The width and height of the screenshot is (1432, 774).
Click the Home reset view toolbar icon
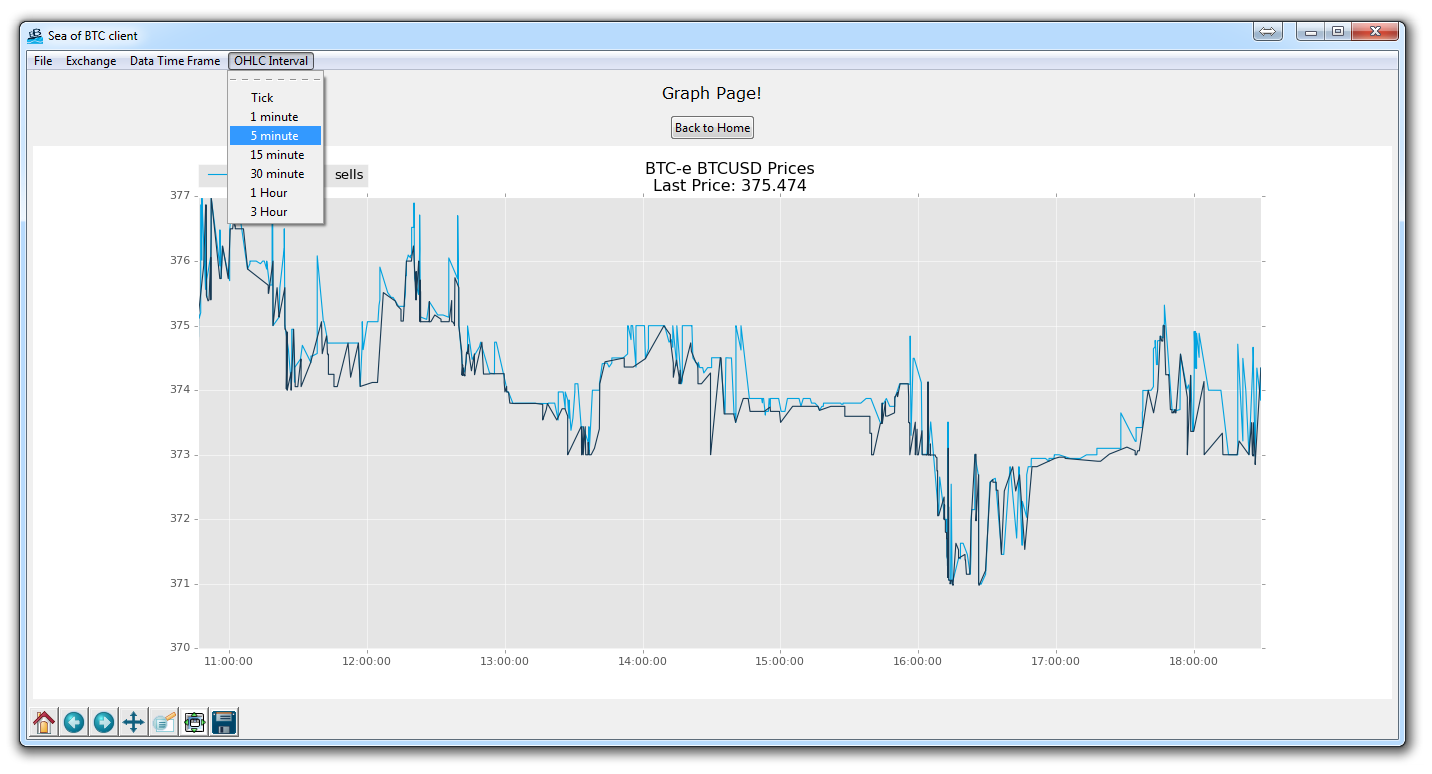44,722
